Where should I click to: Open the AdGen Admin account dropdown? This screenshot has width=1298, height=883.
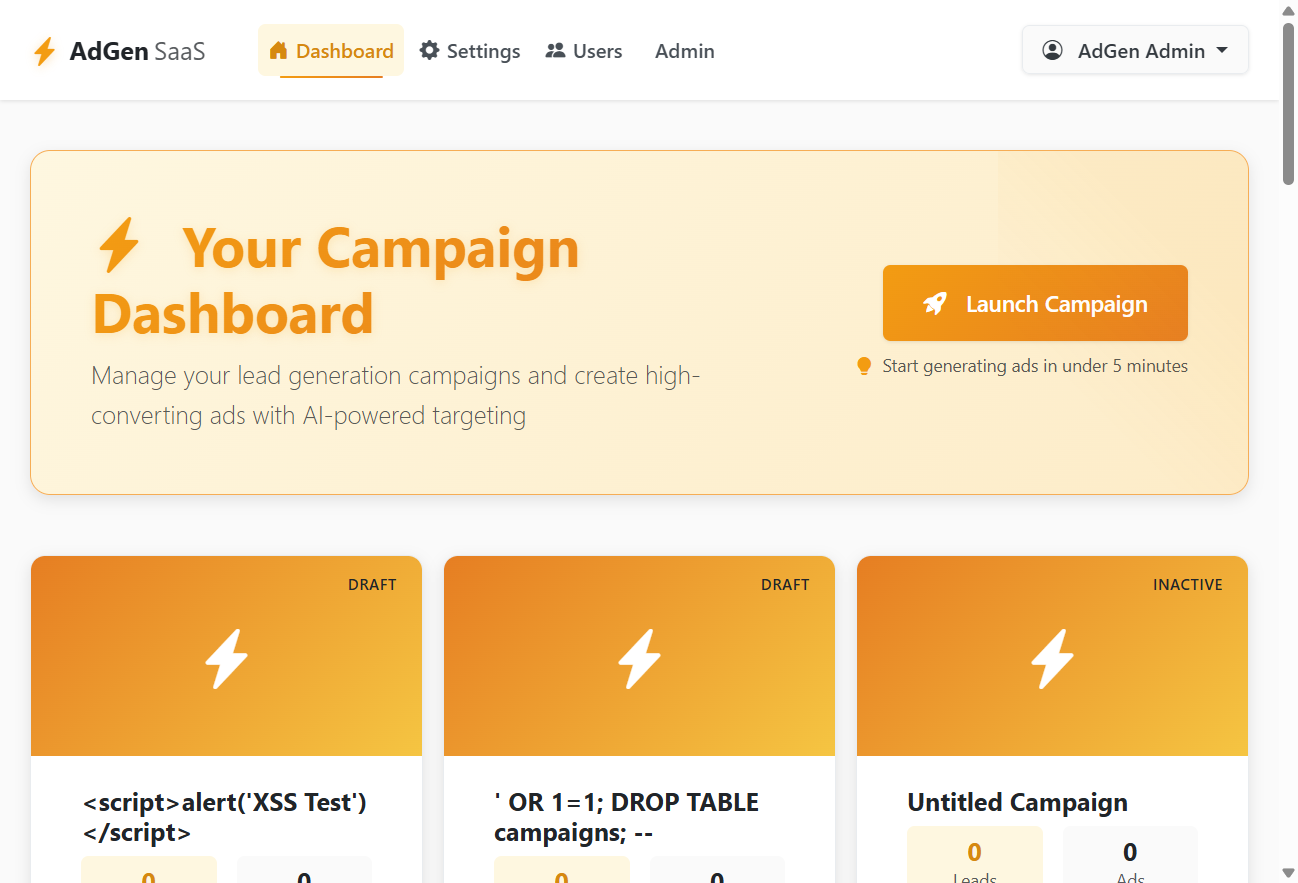[x=1135, y=50]
